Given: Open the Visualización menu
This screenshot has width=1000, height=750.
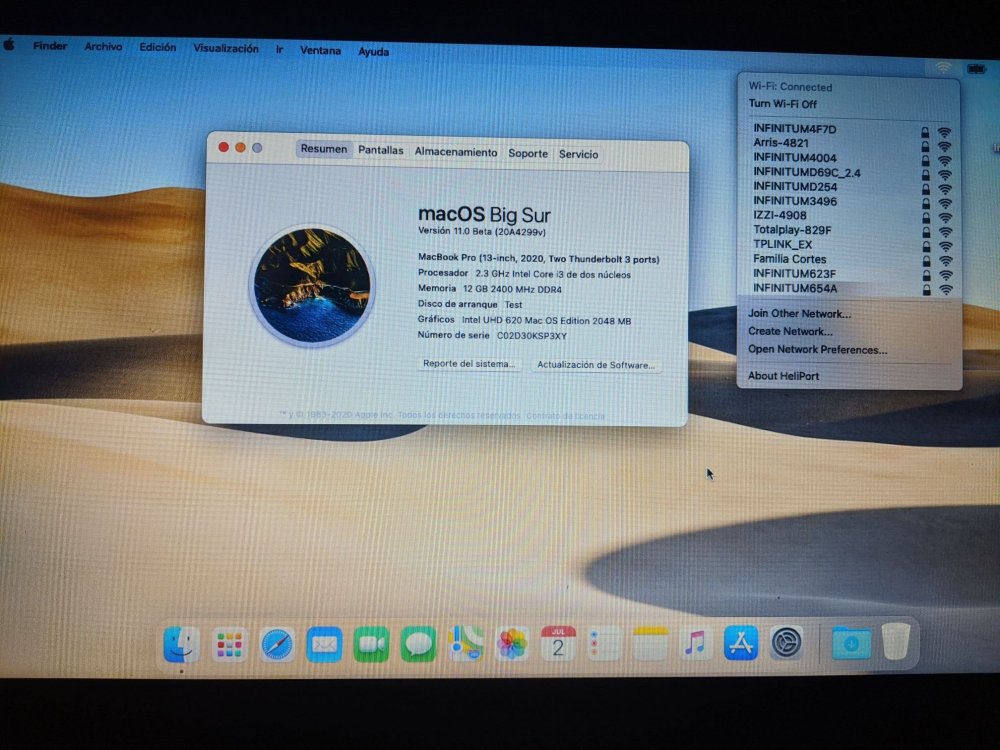Looking at the screenshot, I should tap(226, 48).
